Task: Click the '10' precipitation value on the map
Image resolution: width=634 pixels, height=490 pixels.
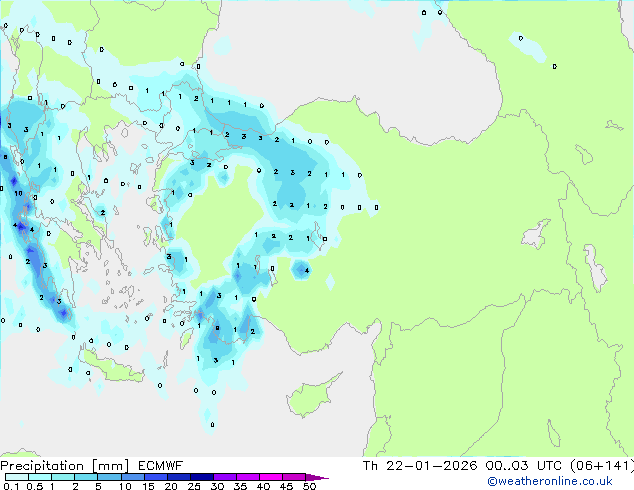Action: (x=19, y=194)
